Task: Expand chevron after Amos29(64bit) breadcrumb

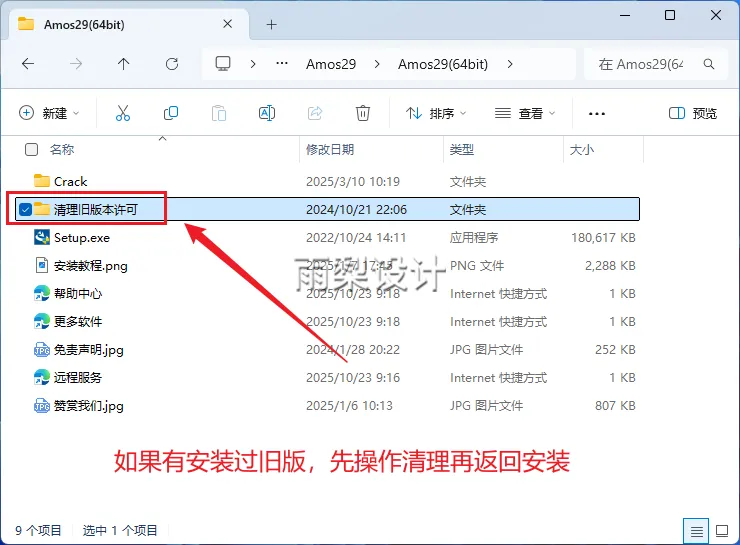Action: [x=510, y=64]
